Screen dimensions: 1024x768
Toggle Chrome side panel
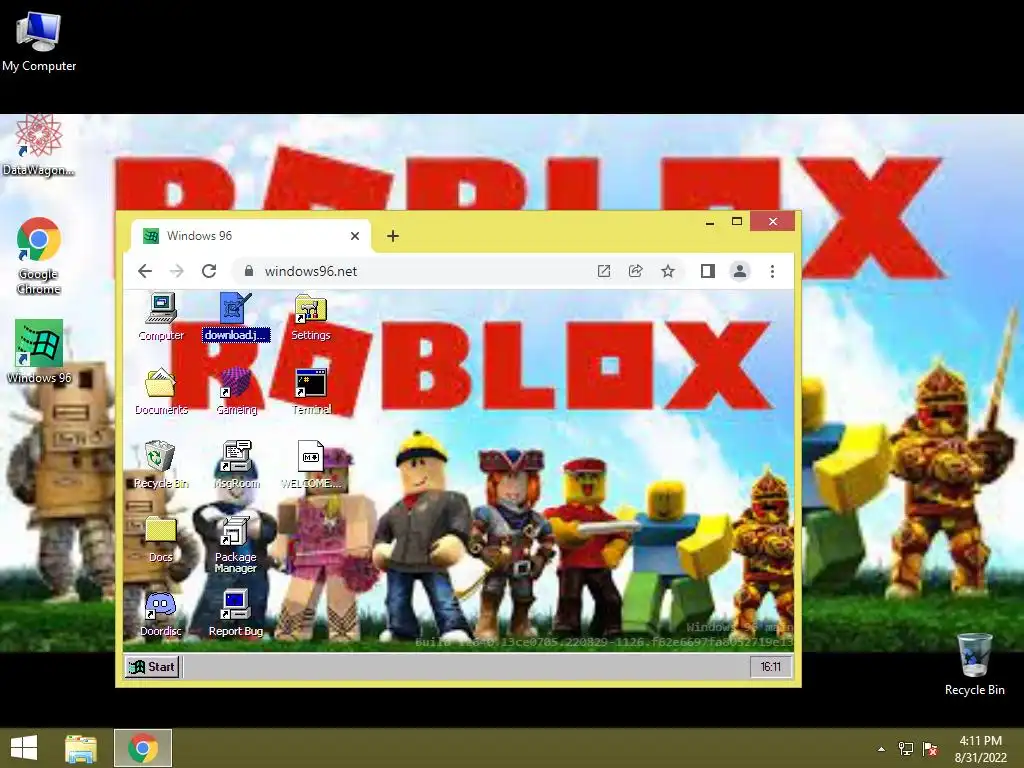708,271
